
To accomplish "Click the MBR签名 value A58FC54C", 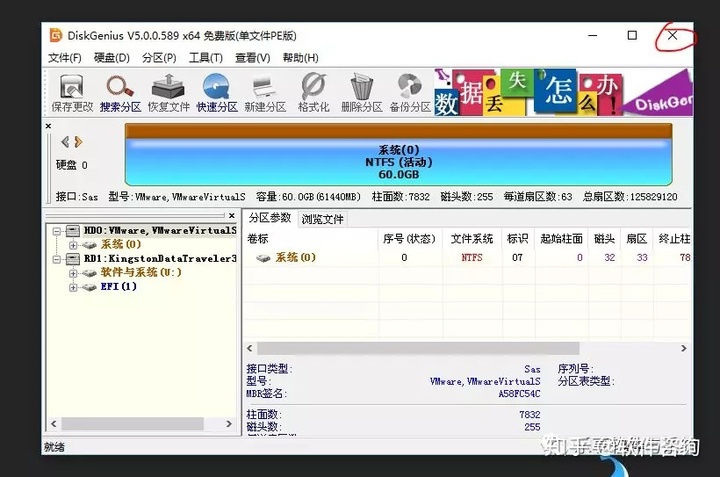I will pos(519,394).
